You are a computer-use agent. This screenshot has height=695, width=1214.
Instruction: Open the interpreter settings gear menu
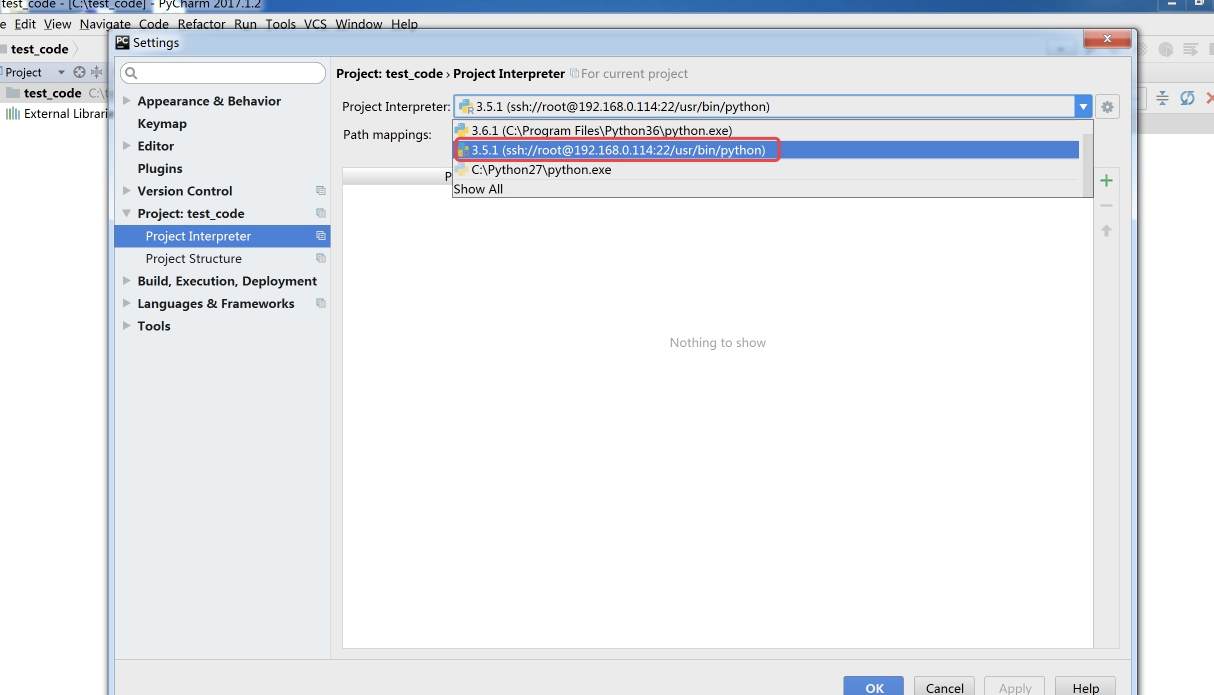click(1107, 107)
